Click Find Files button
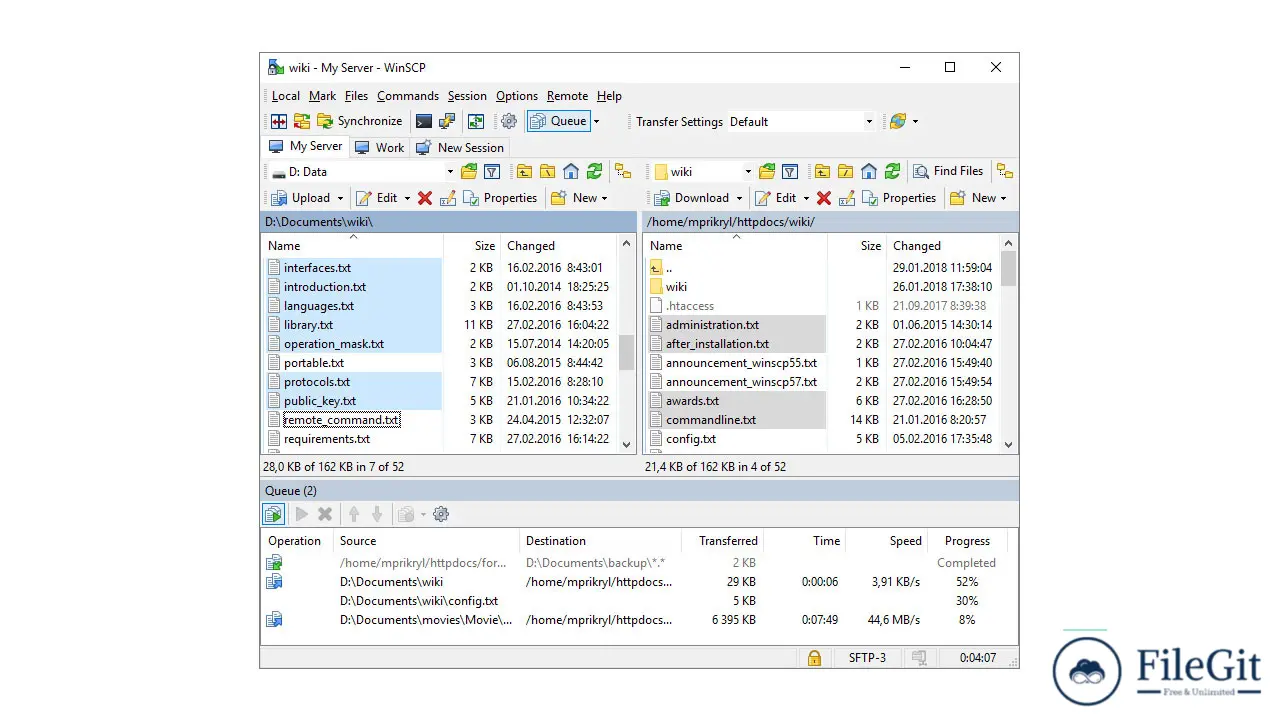Image resolution: width=1280 pixels, height=720 pixels. click(948, 171)
